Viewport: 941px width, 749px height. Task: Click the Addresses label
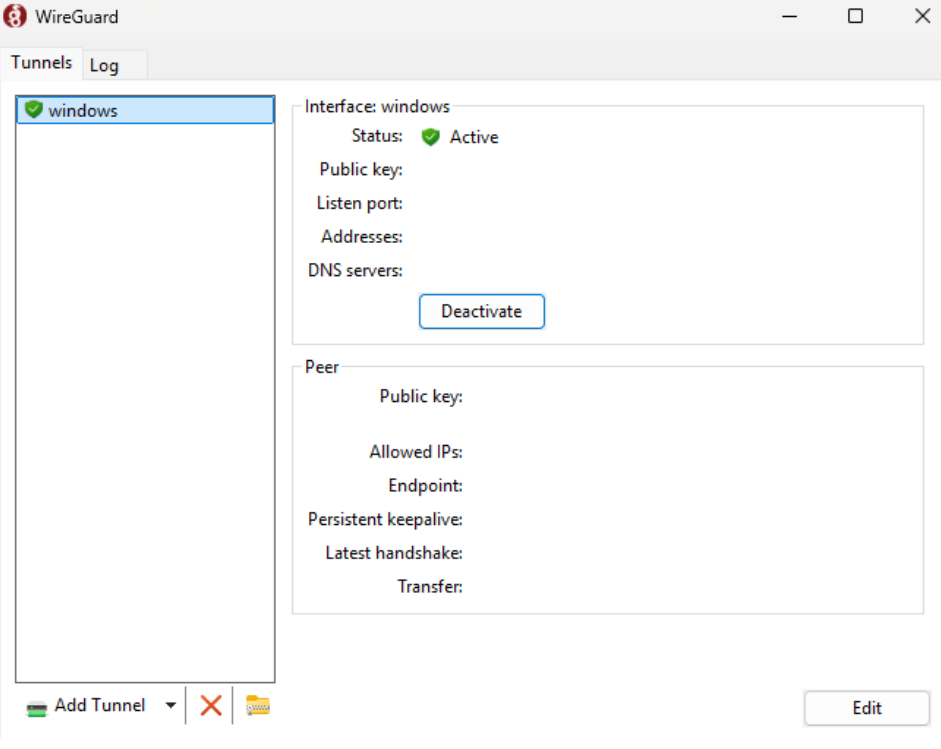[362, 236]
